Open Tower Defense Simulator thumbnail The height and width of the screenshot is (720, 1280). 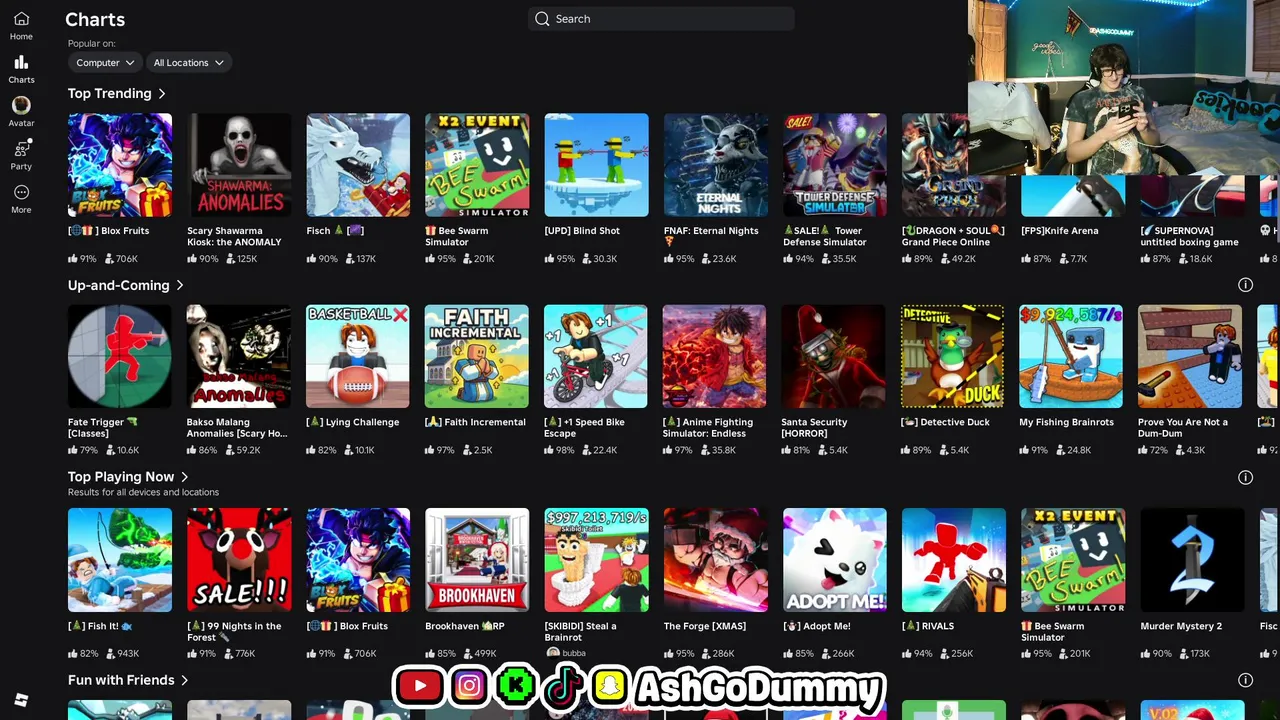[835, 165]
